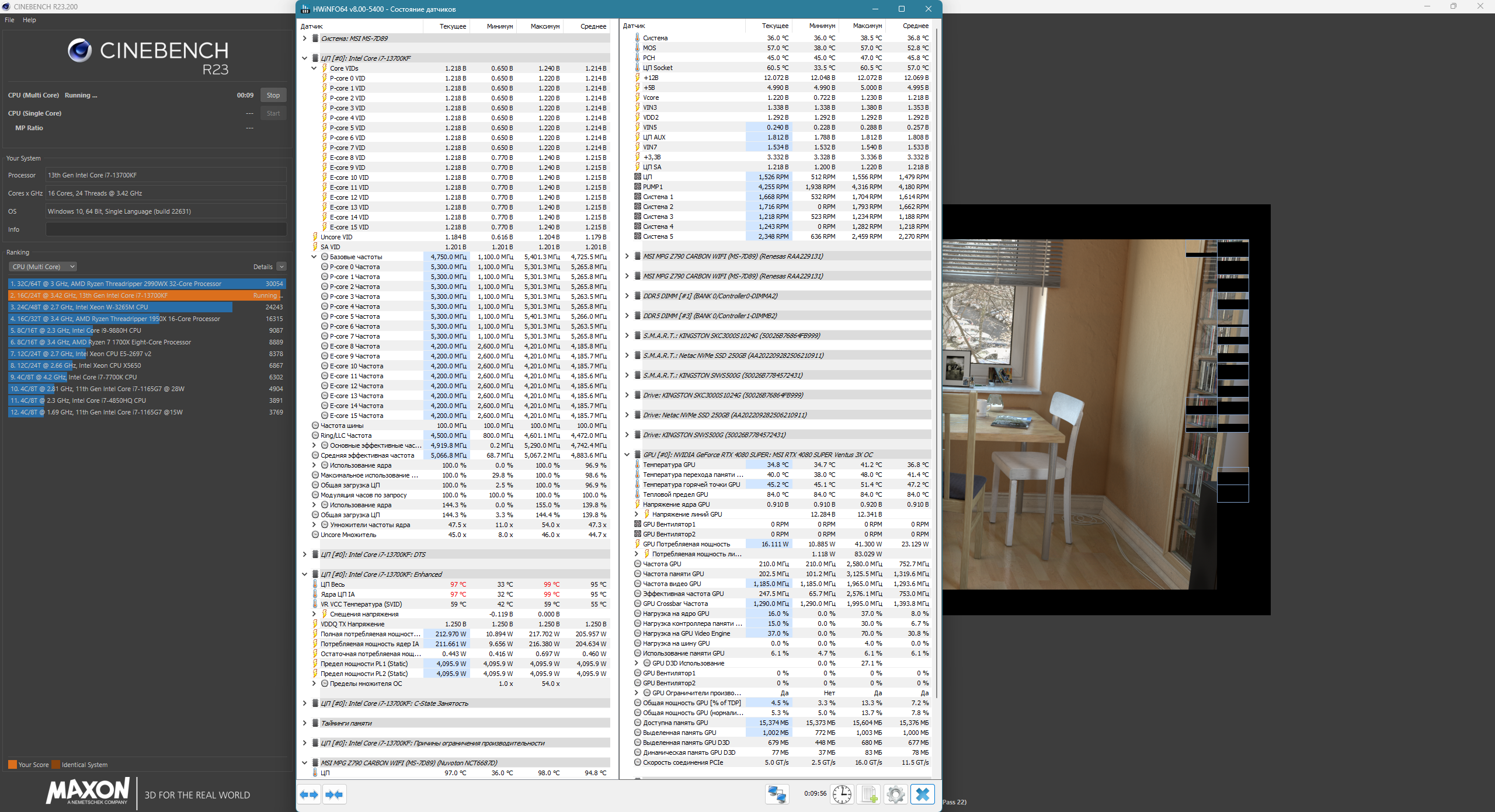The width and height of the screenshot is (1495, 812).
Task: Click the expand columns arrows button in HWiNFO
Action: pyautogui.click(x=309, y=794)
